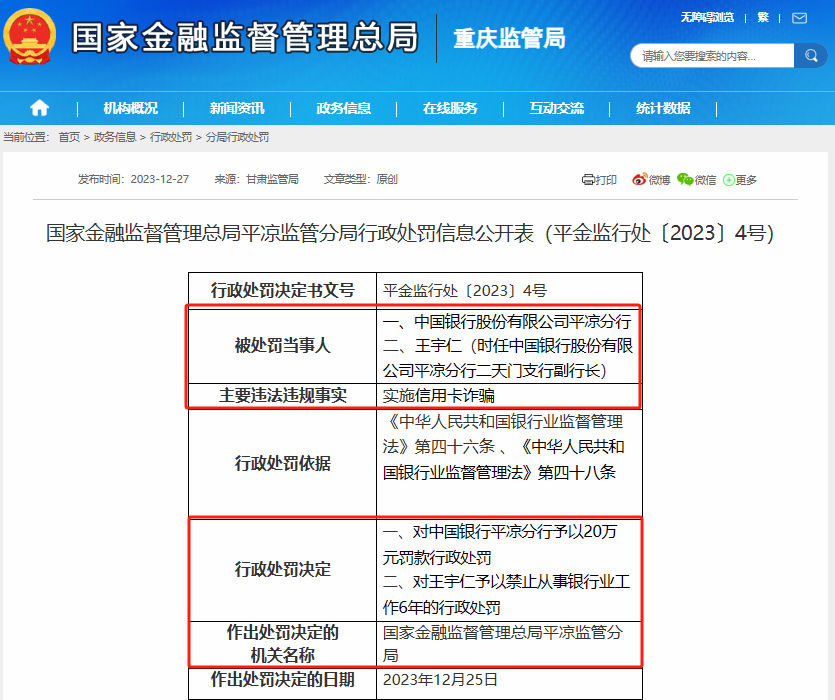The width and height of the screenshot is (835, 700).
Task: Click the 首页 breadcrumb link
Action: point(69,137)
